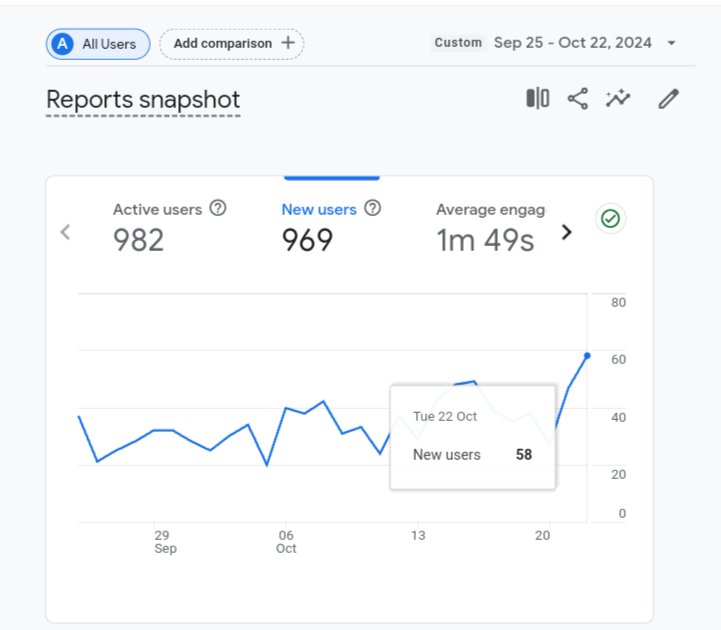This screenshot has height=630, width=721.
Task: Show next metrics with right chevron
Action: tap(566, 232)
